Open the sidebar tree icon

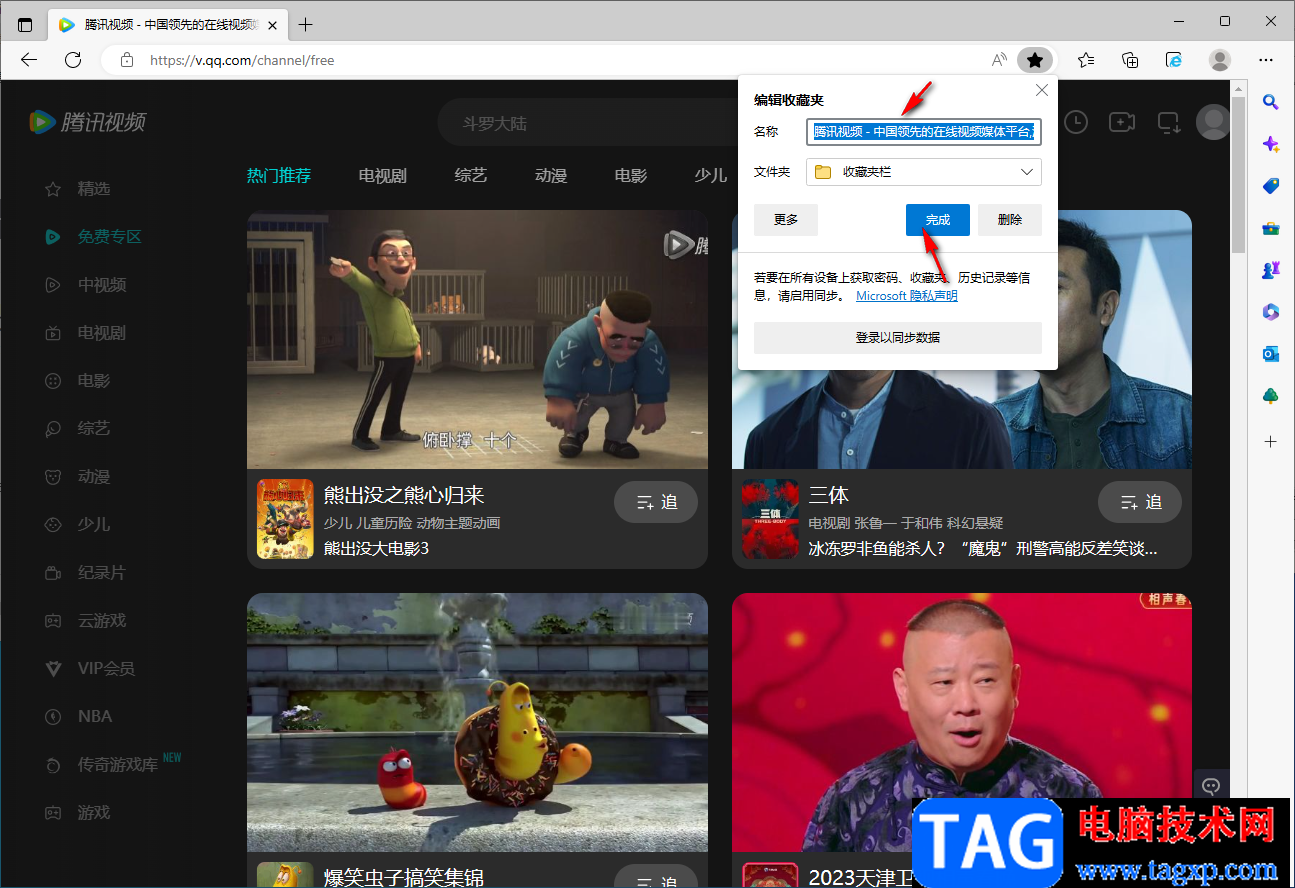1271,396
